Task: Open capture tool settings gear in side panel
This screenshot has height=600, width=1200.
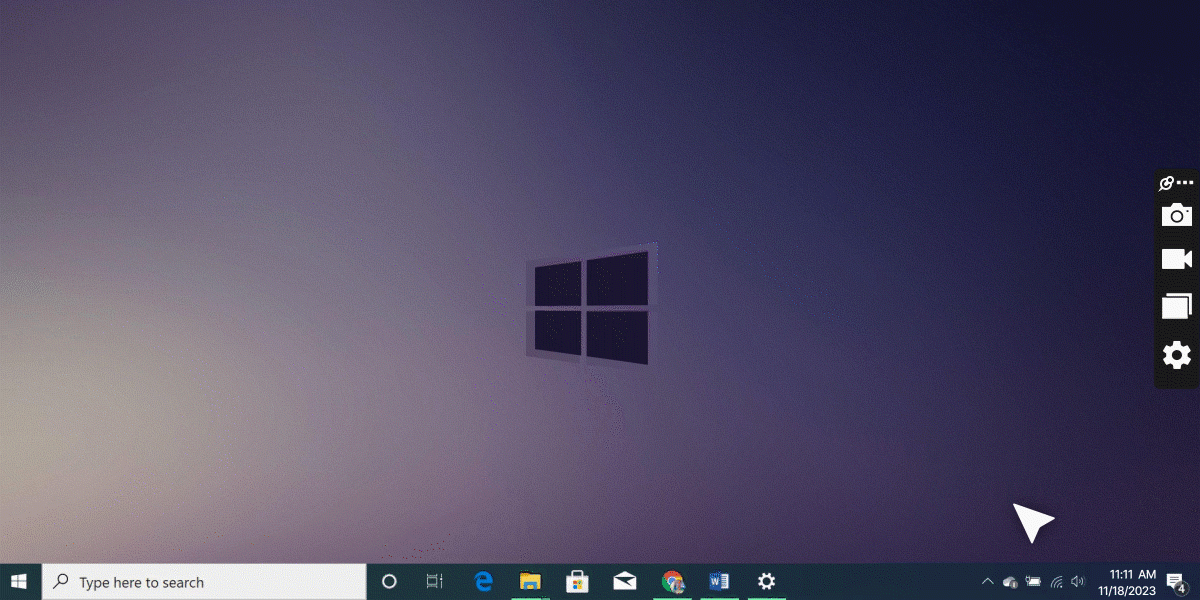Action: pos(1177,354)
